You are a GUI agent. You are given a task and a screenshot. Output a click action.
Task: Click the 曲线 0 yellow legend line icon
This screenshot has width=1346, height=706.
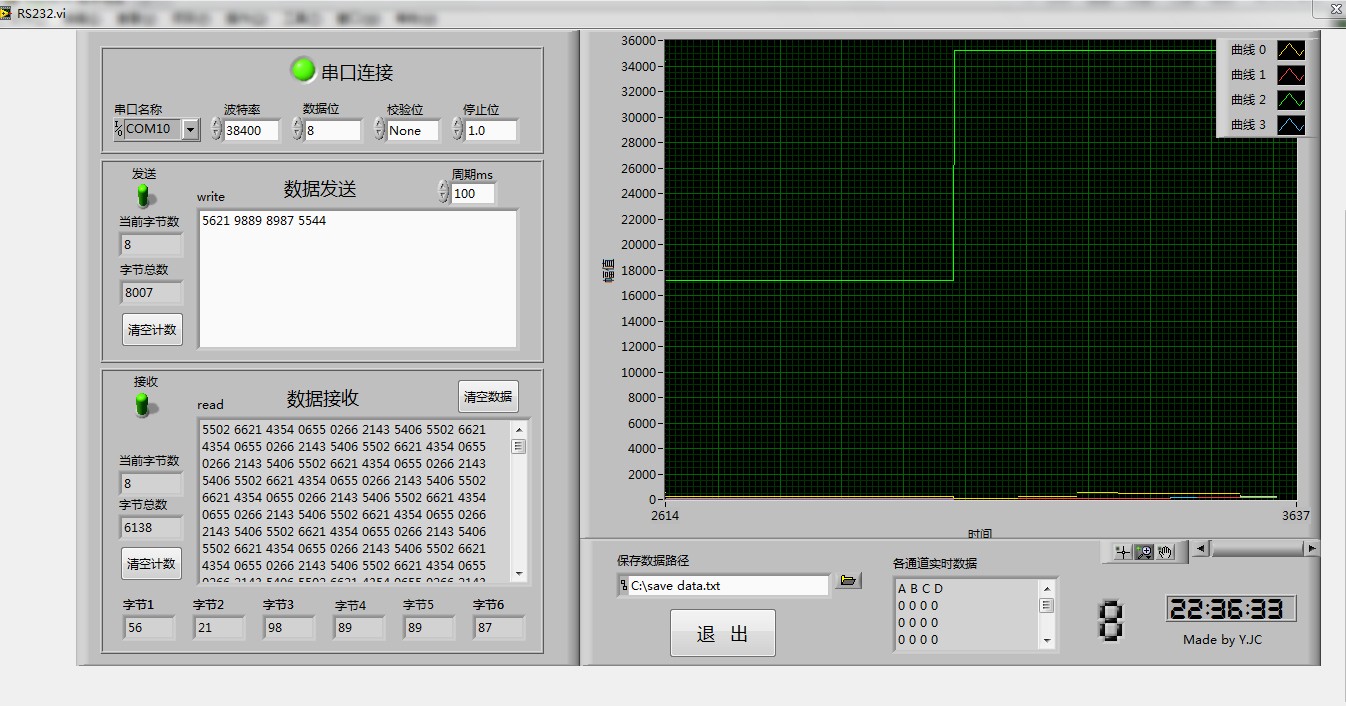click(1291, 50)
